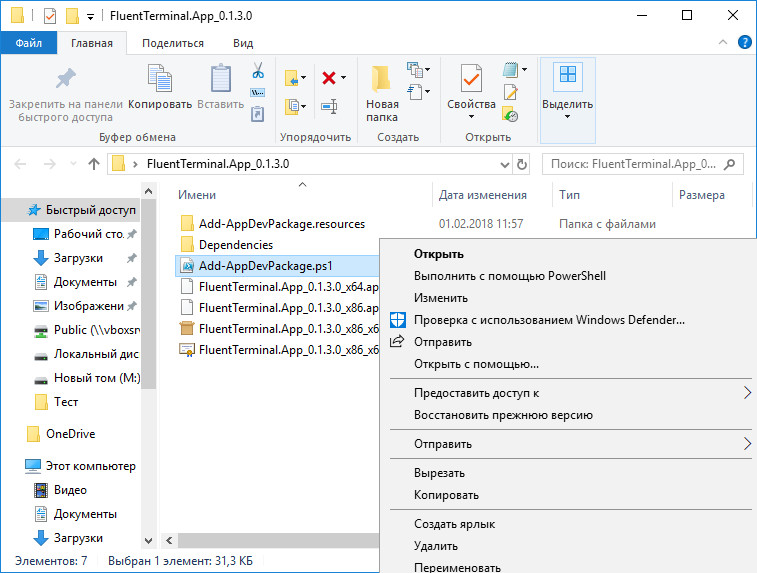Click new folder icon in title bar
Viewport: 757px width, 573px height.
click(x=72, y=16)
